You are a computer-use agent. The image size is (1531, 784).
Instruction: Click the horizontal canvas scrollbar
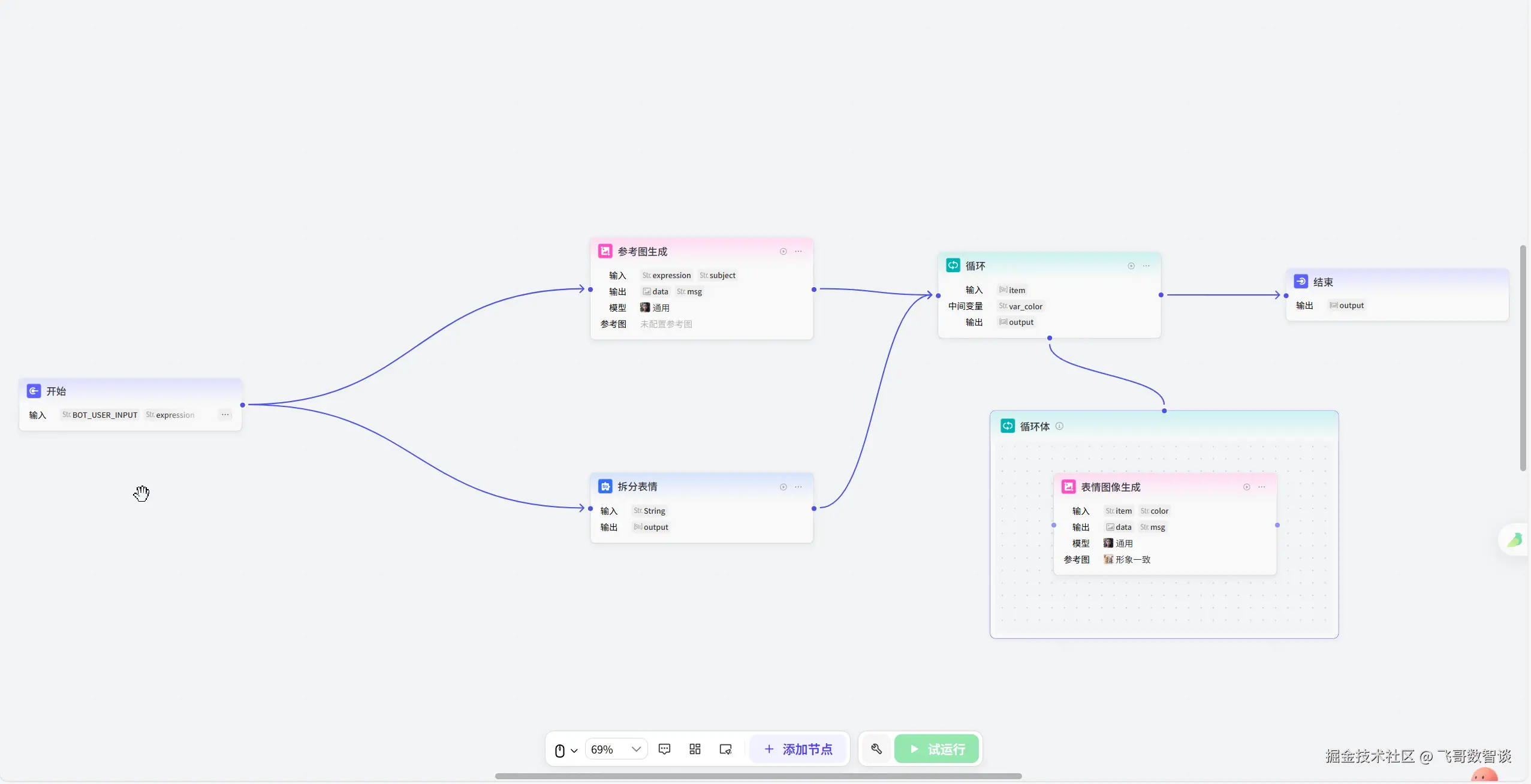tap(758, 776)
